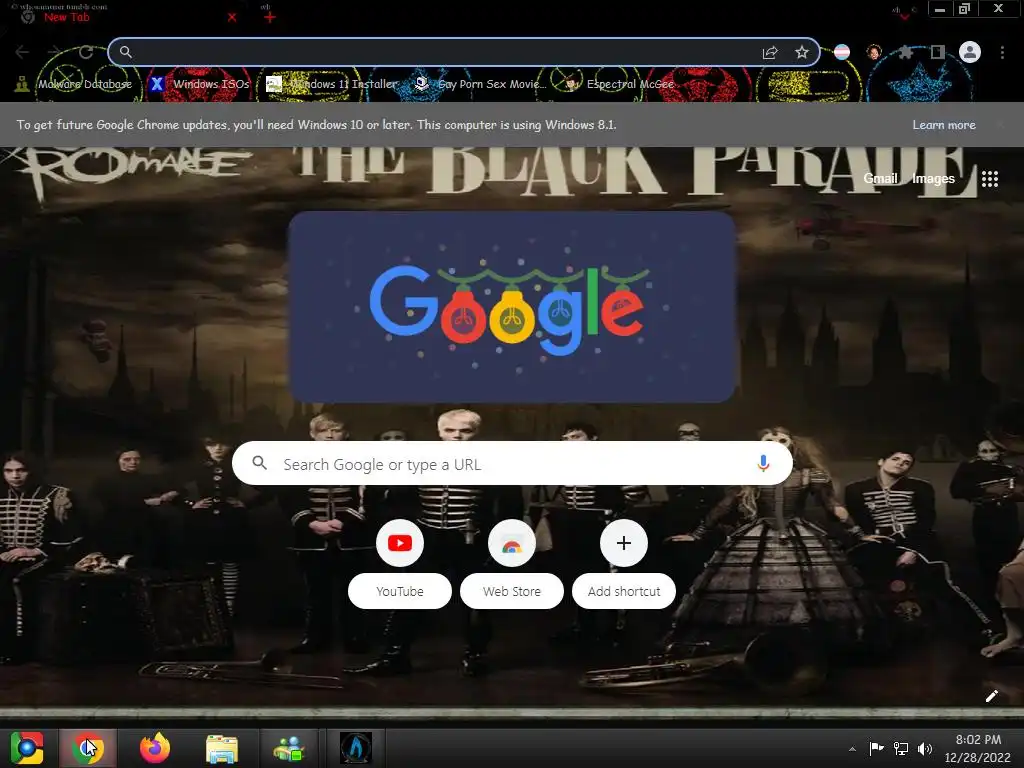Bookmark this tab with the star icon

pyautogui.click(x=802, y=52)
